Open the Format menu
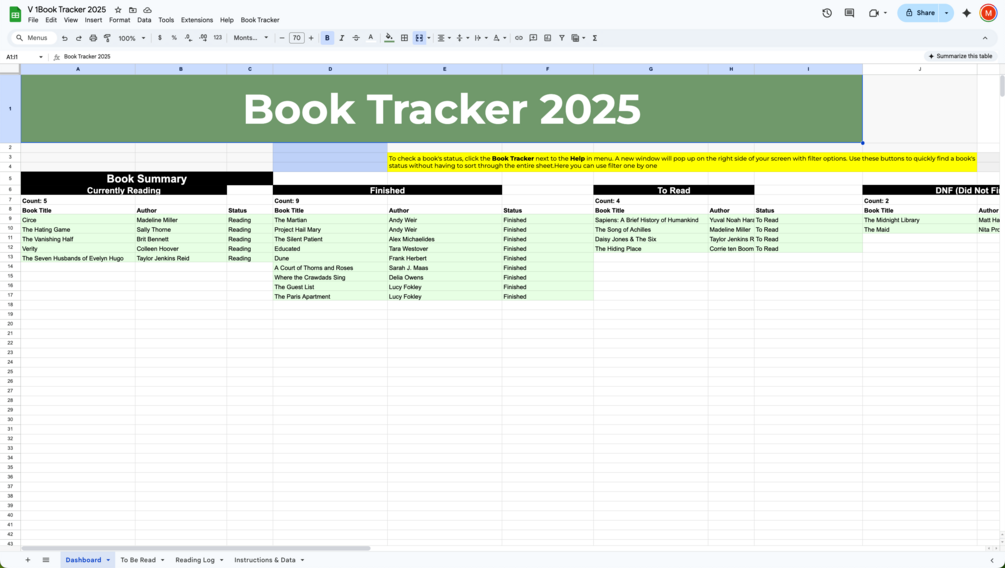Viewport: 1005px width, 568px height. tap(119, 21)
